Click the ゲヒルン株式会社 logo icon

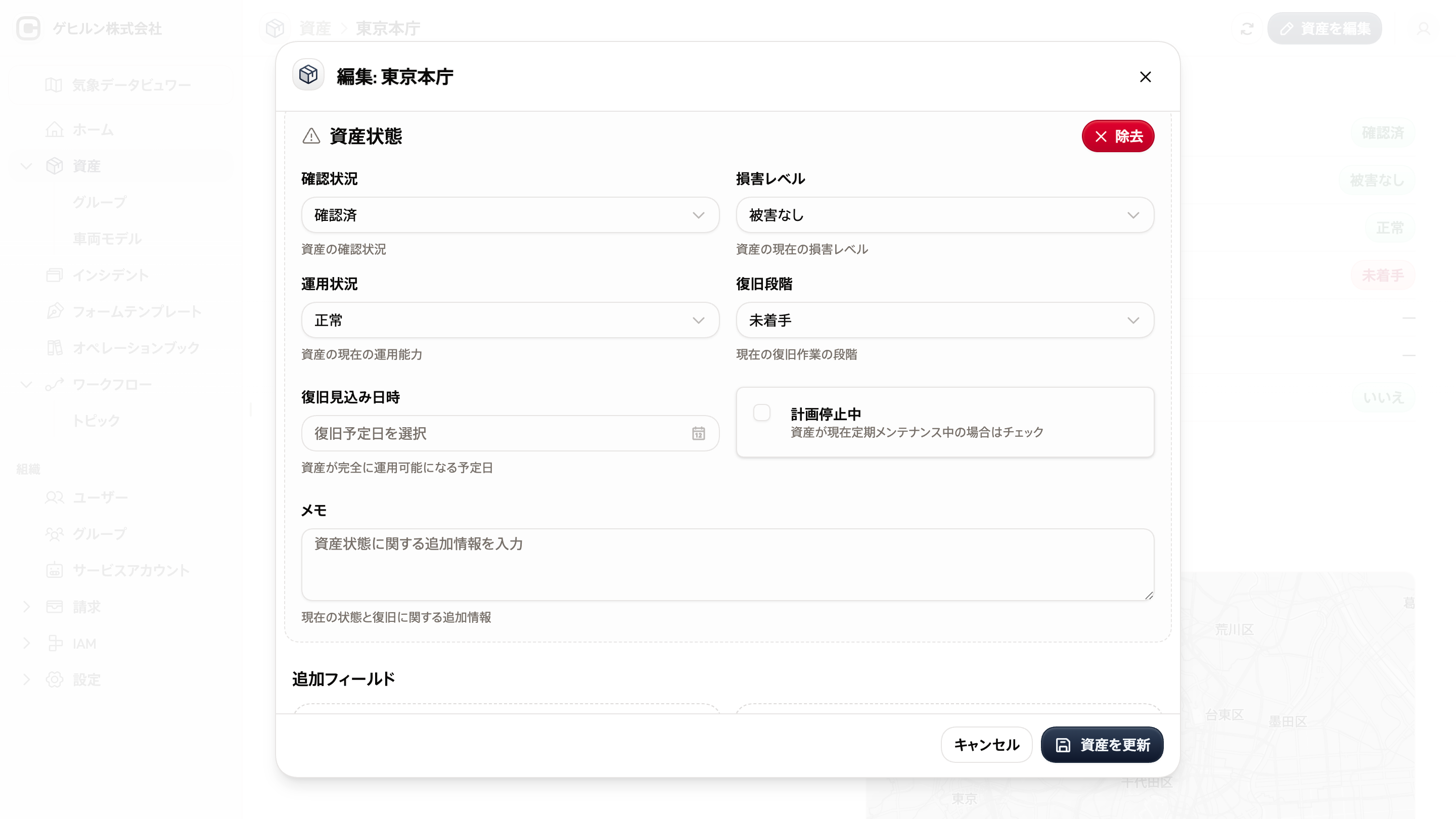coord(28,28)
